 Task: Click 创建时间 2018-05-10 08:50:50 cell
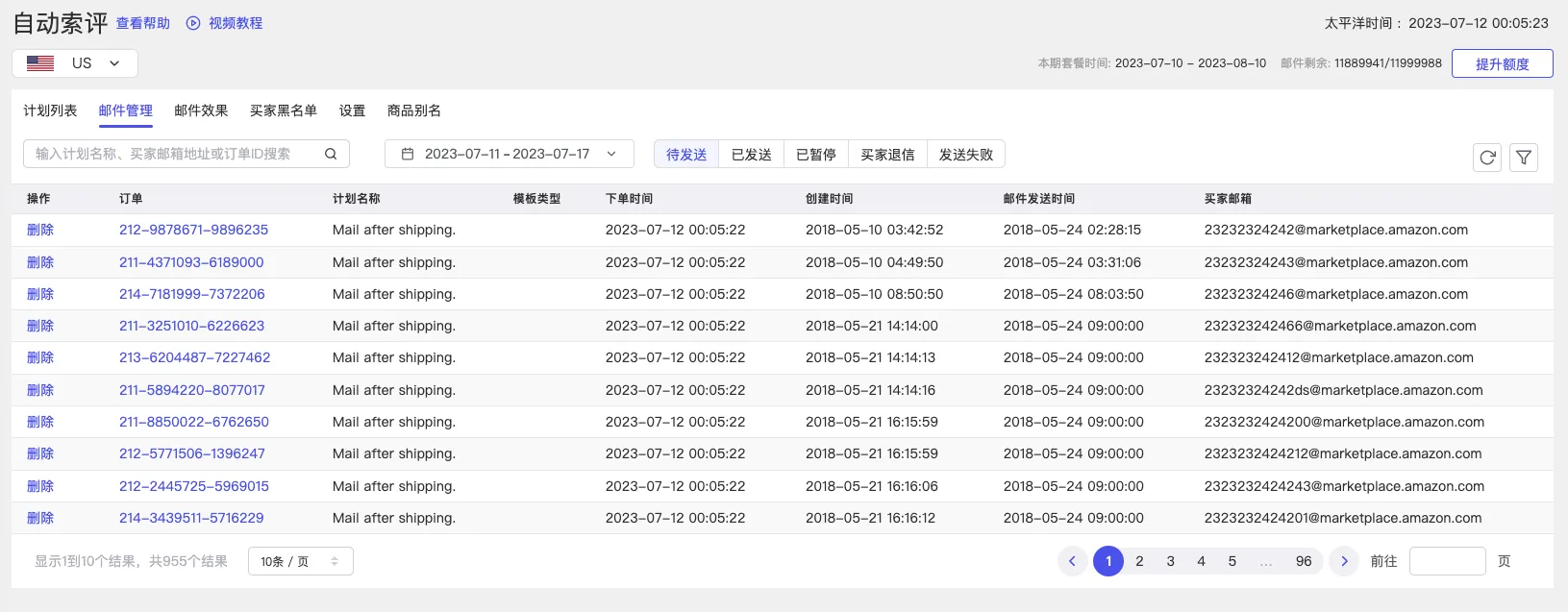[874, 294]
